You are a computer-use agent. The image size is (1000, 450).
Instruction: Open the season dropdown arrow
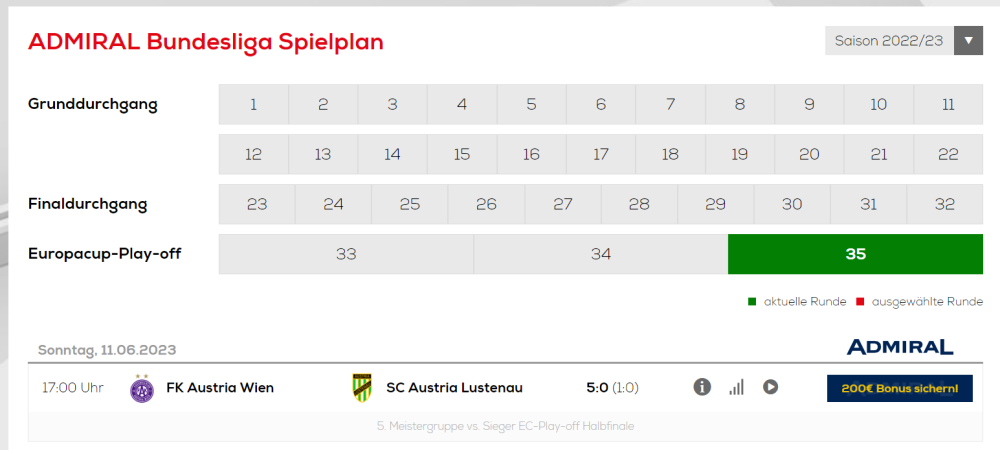[969, 41]
